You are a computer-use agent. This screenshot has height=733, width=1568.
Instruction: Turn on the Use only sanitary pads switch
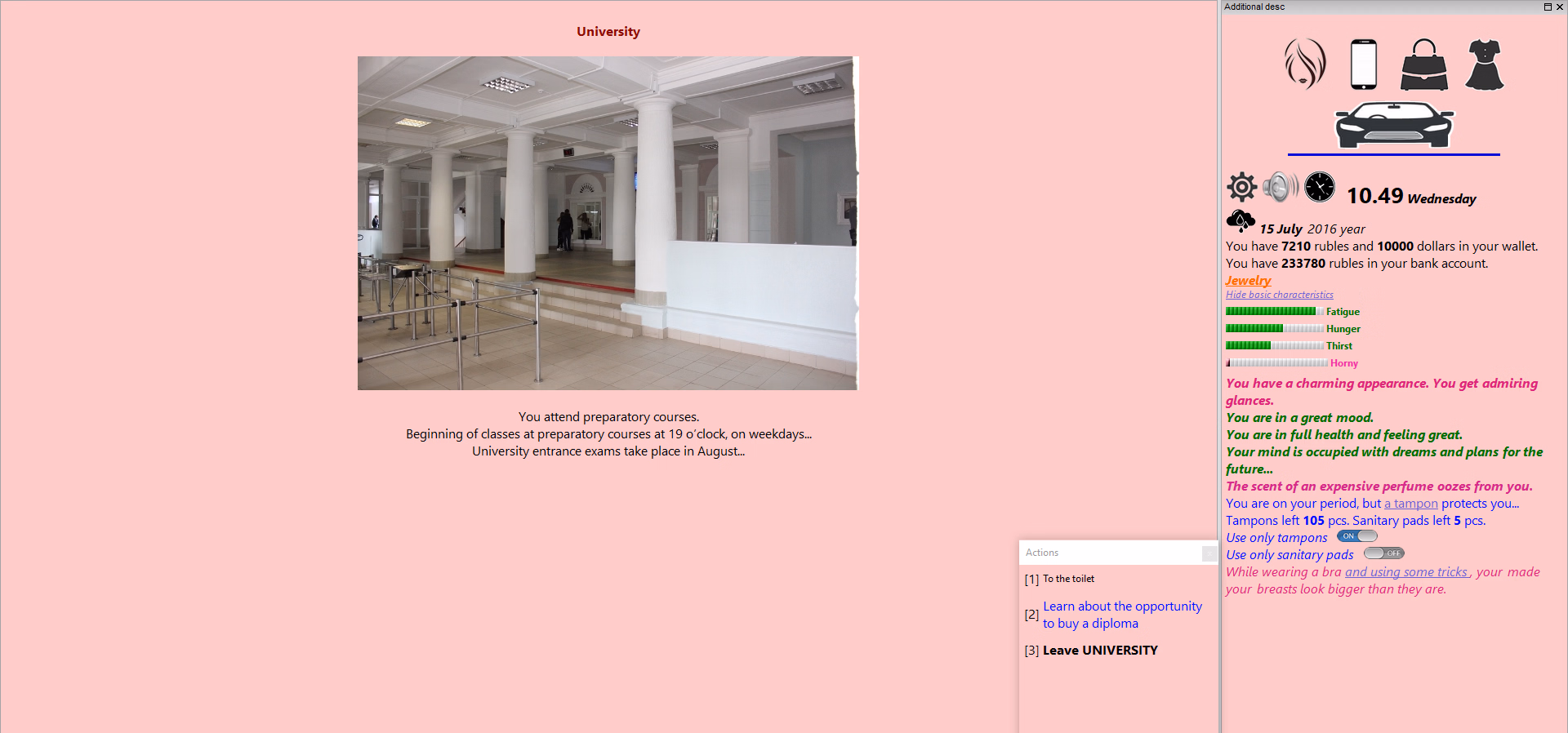1384,553
